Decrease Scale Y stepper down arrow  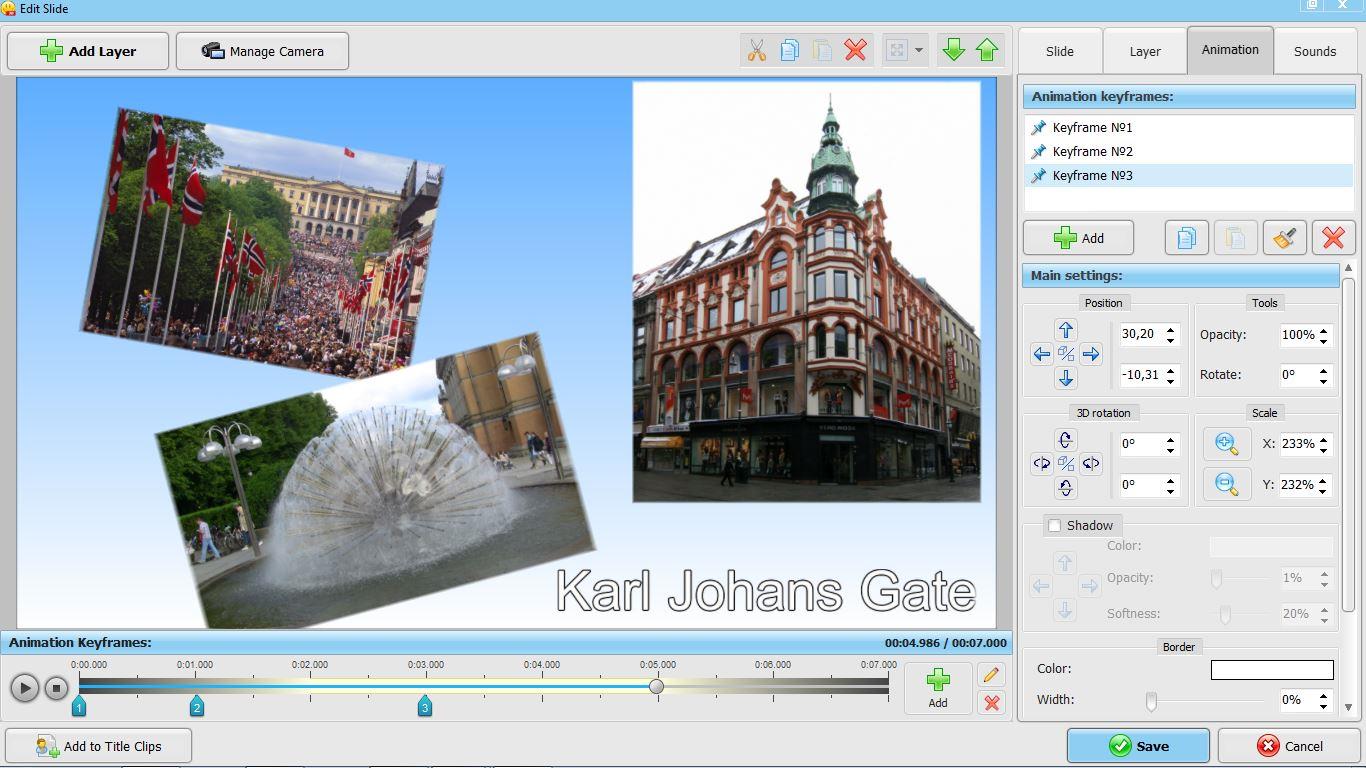click(x=1324, y=490)
